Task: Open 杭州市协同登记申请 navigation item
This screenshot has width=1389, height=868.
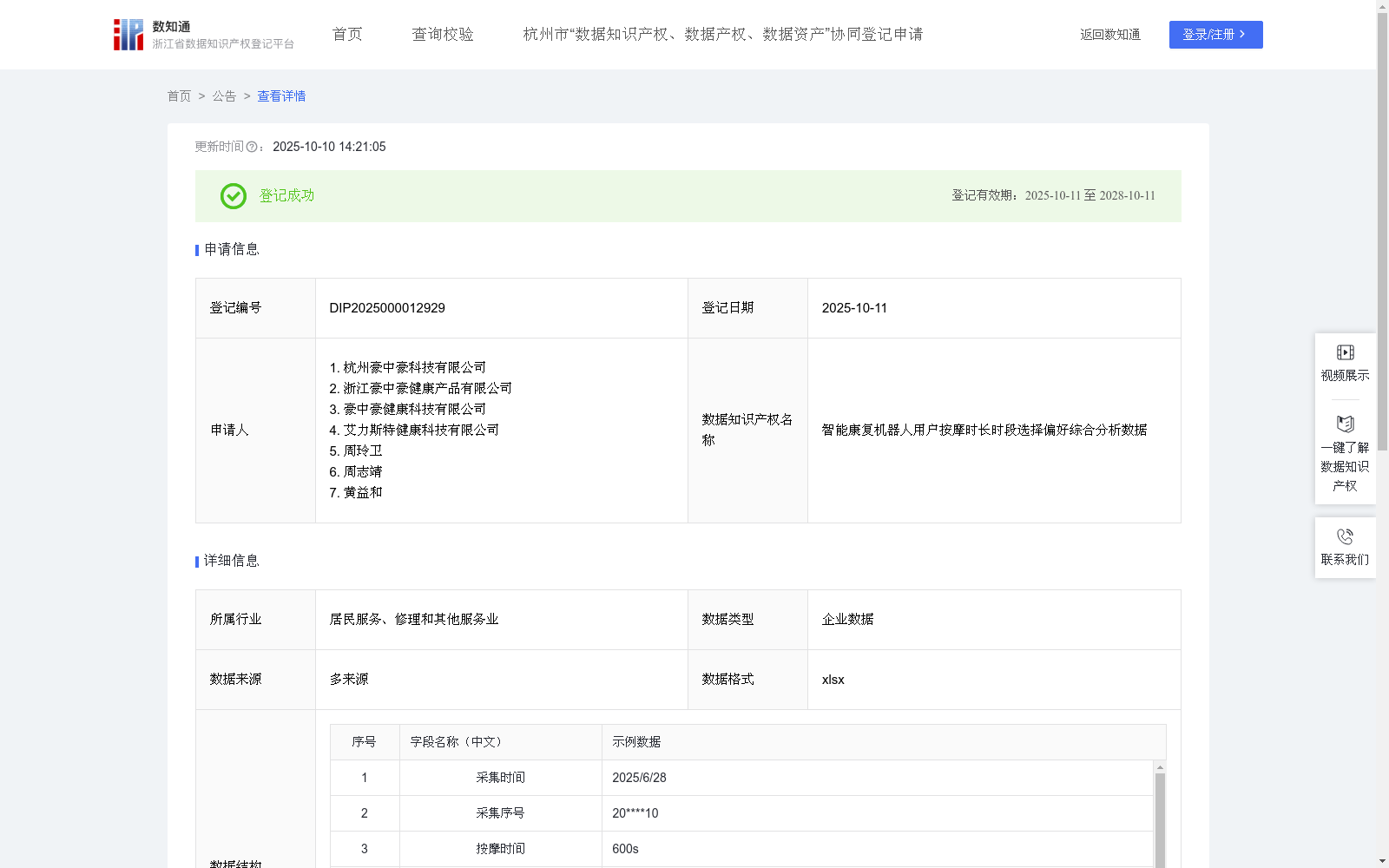Action: [722, 35]
